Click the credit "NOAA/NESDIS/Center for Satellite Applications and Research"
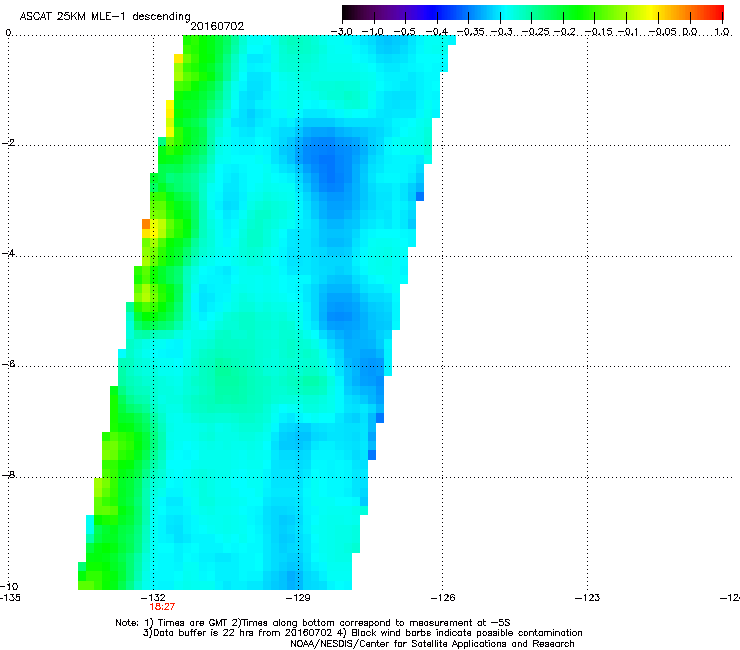 432,644
